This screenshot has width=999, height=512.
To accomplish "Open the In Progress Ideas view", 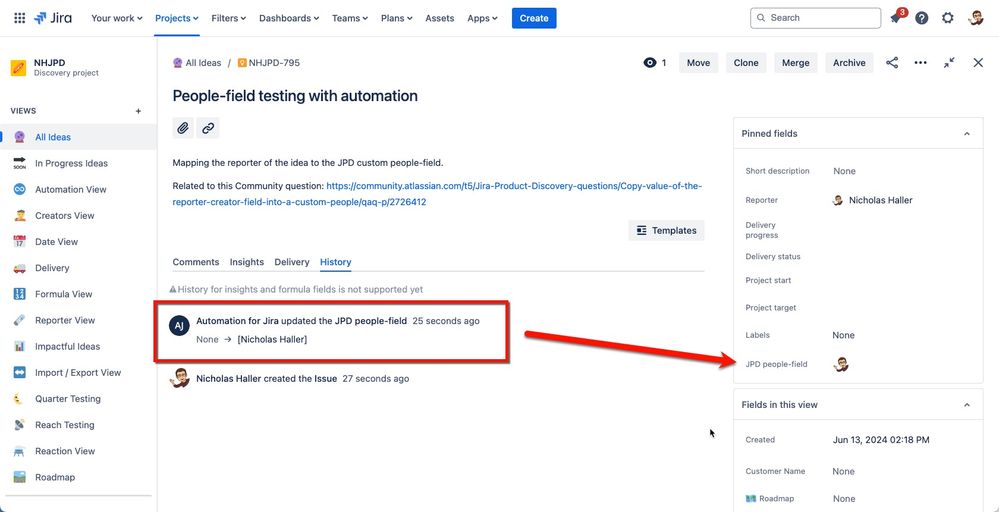I will point(79,163).
